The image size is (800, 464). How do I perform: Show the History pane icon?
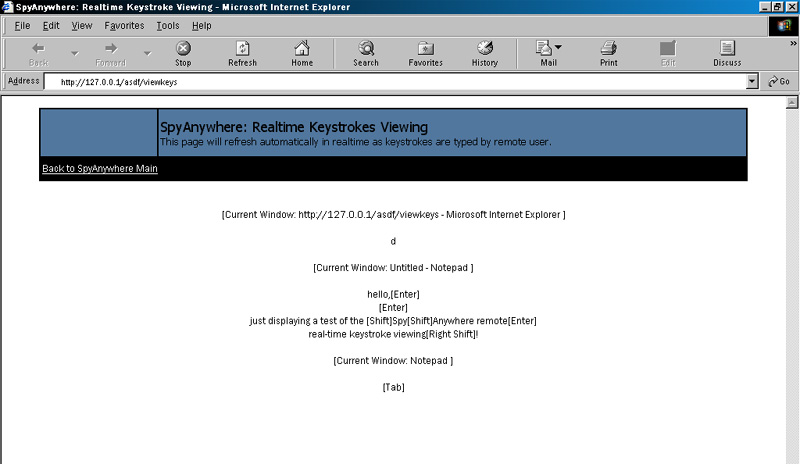coord(485,53)
